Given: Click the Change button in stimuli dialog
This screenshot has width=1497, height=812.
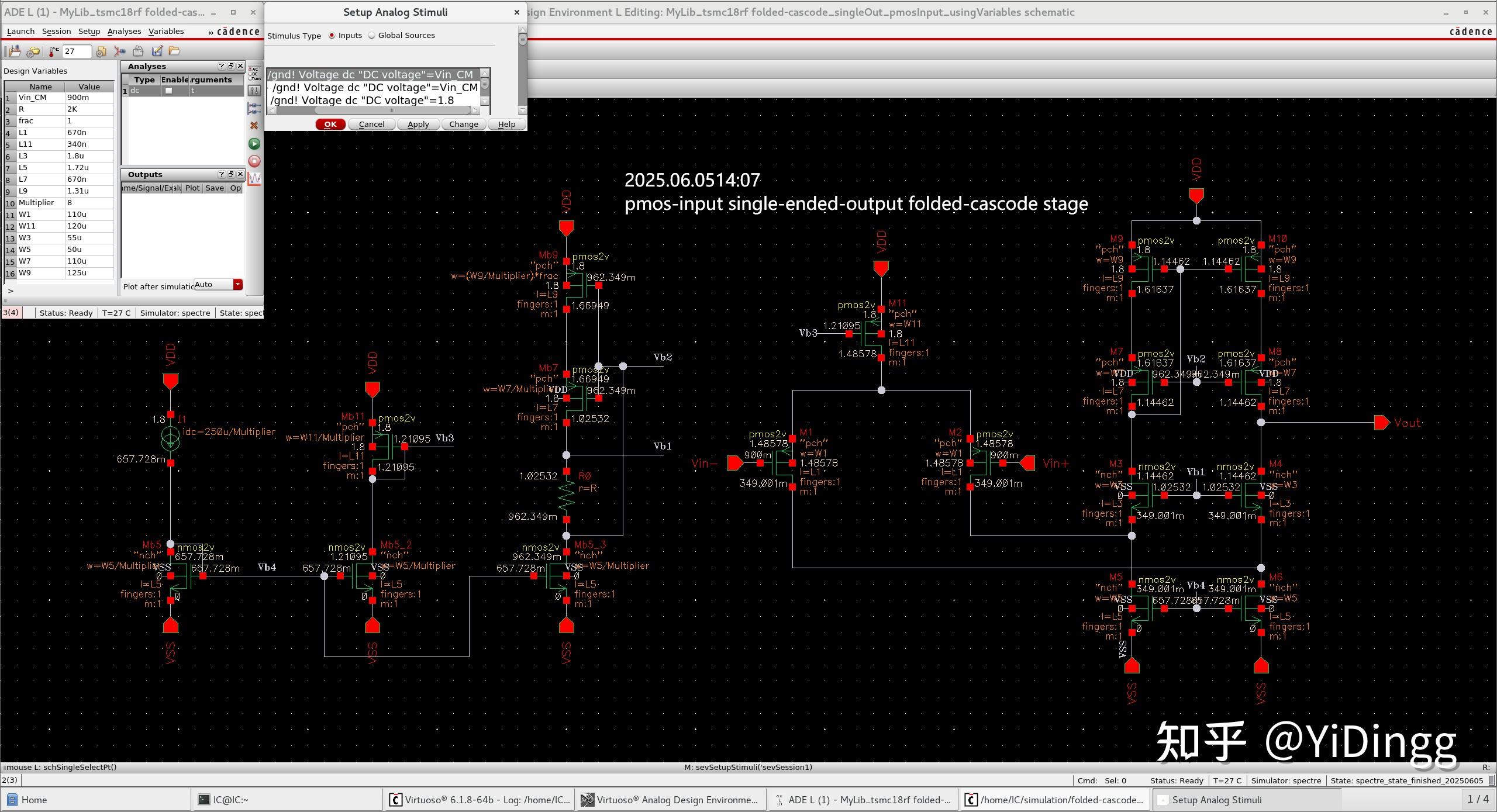Looking at the screenshot, I should click(x=463, y=125).
